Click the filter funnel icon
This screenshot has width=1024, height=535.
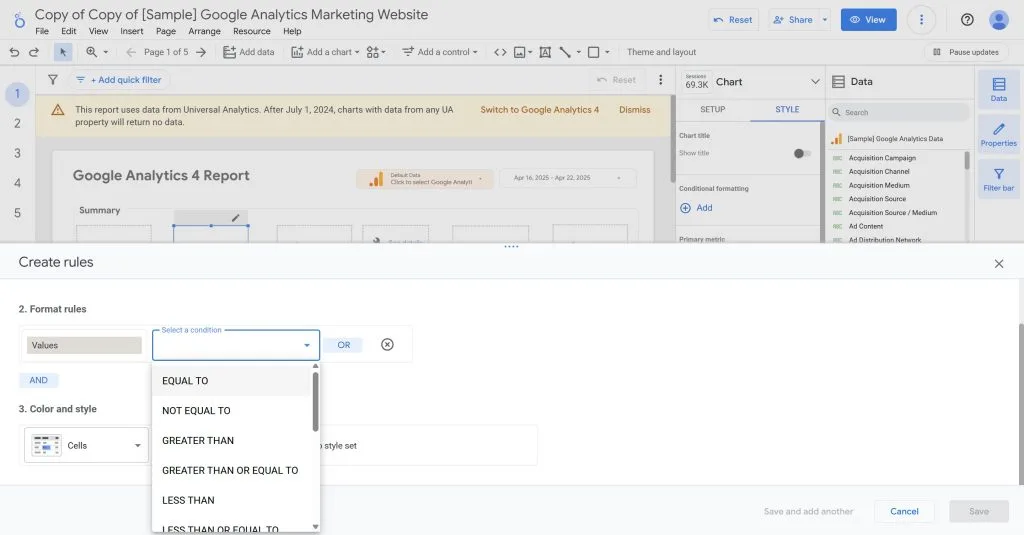pos(53,80)
